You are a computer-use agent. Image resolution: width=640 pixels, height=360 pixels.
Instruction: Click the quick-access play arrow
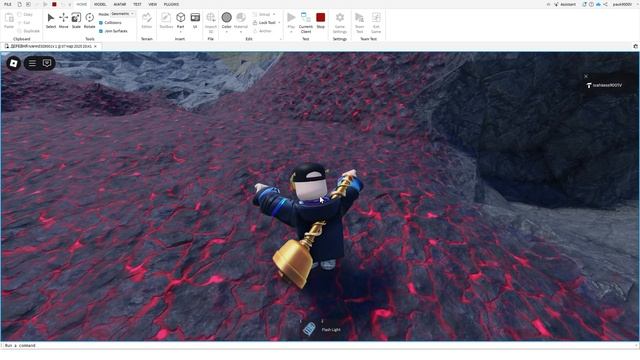coord(45,4)
